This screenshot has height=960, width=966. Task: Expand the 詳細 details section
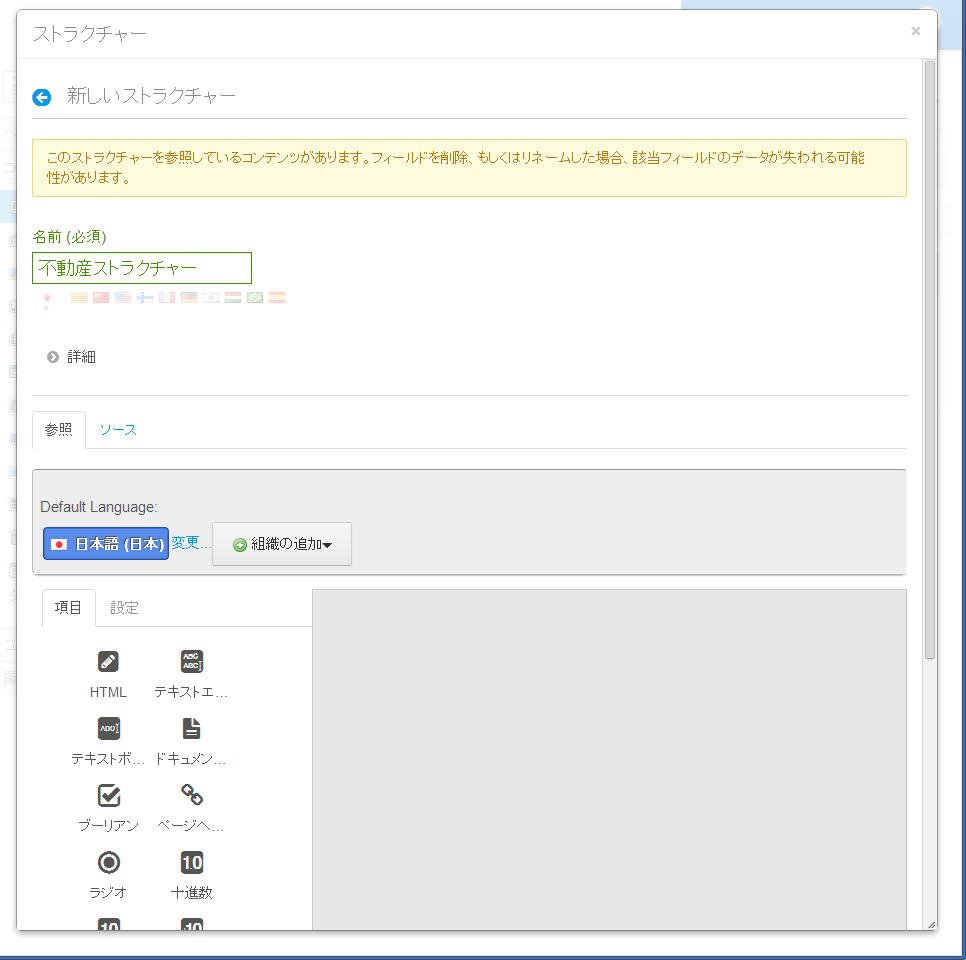coord(71,357)
